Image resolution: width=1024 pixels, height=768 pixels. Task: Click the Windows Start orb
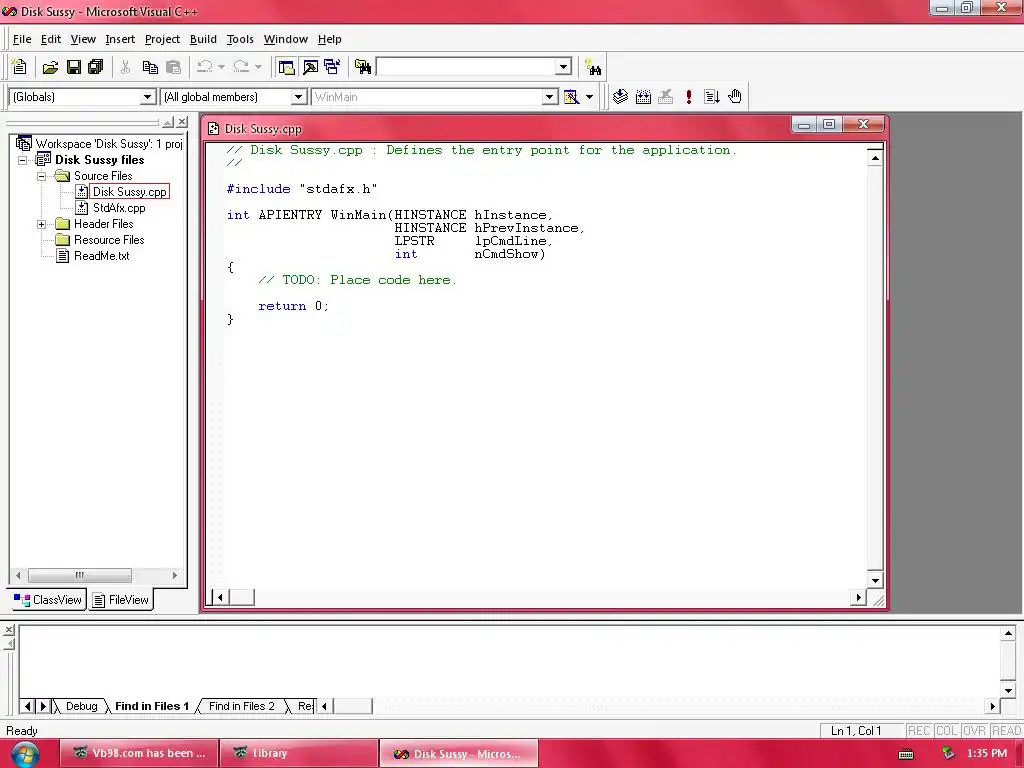pyautogui.click(x=25, y=754)
